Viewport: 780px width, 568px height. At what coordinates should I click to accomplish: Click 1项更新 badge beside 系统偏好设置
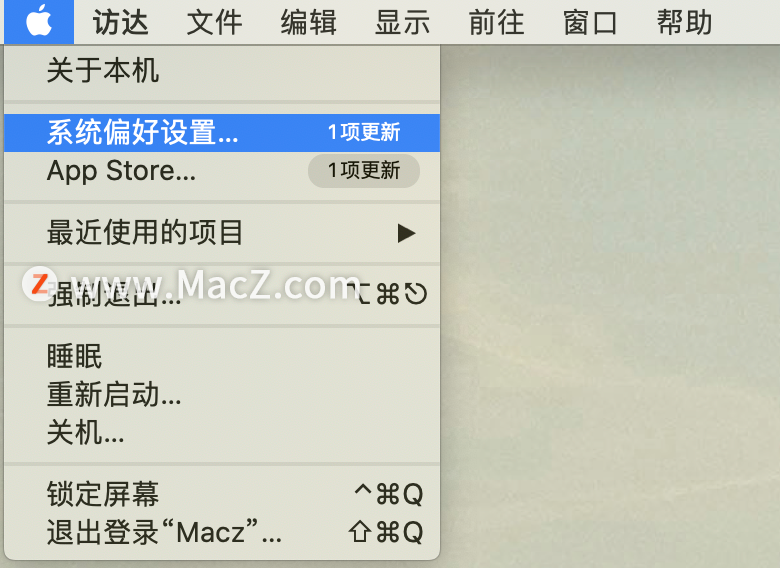tap(364, 132)
